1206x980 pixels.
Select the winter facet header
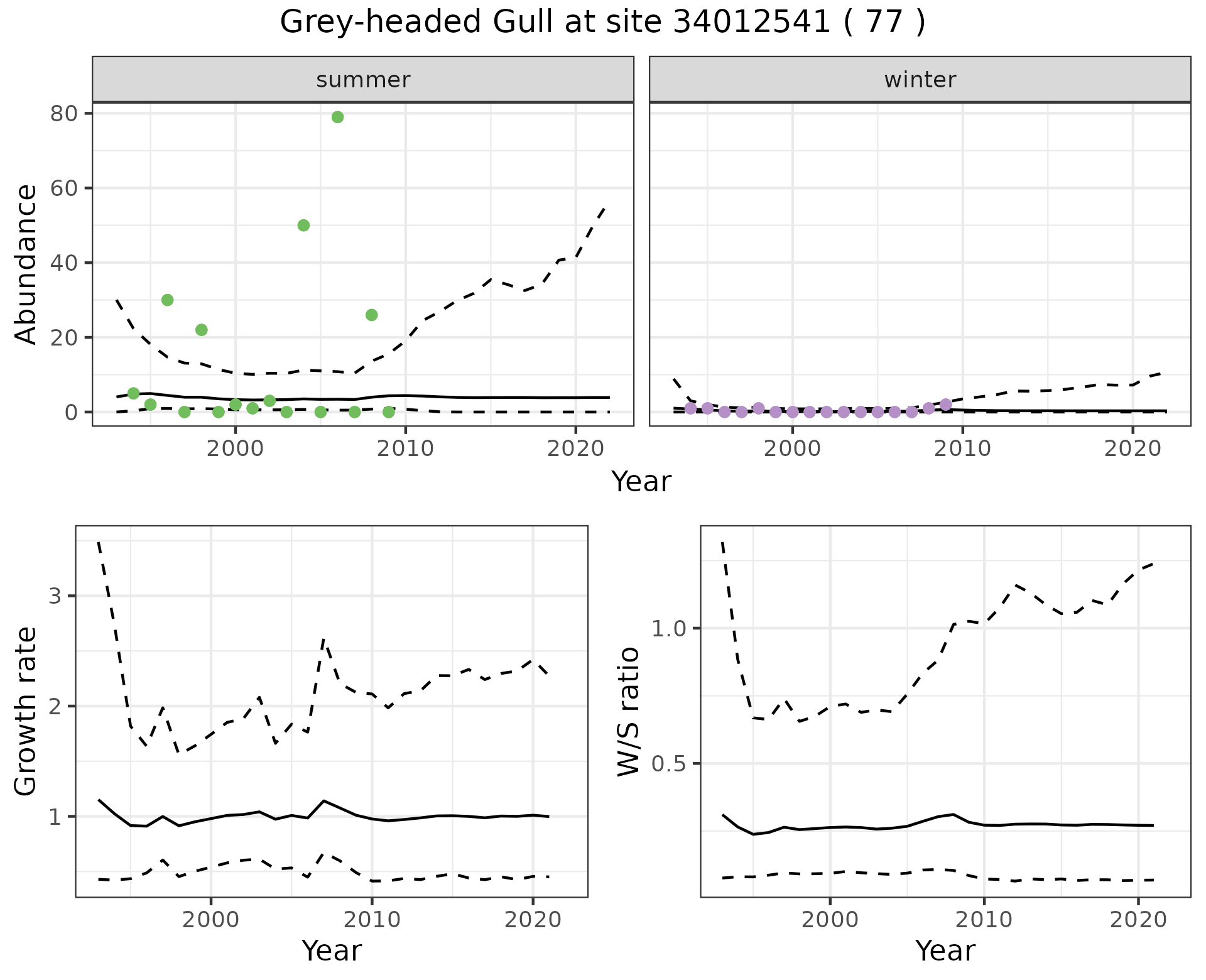pos(920,80)
